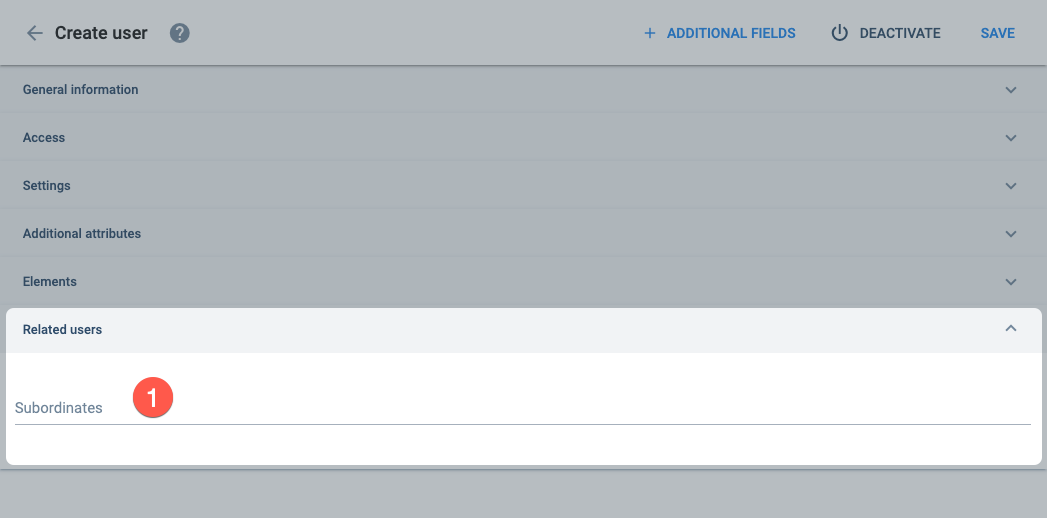Open the Settings section header

(x=524, y=186)
